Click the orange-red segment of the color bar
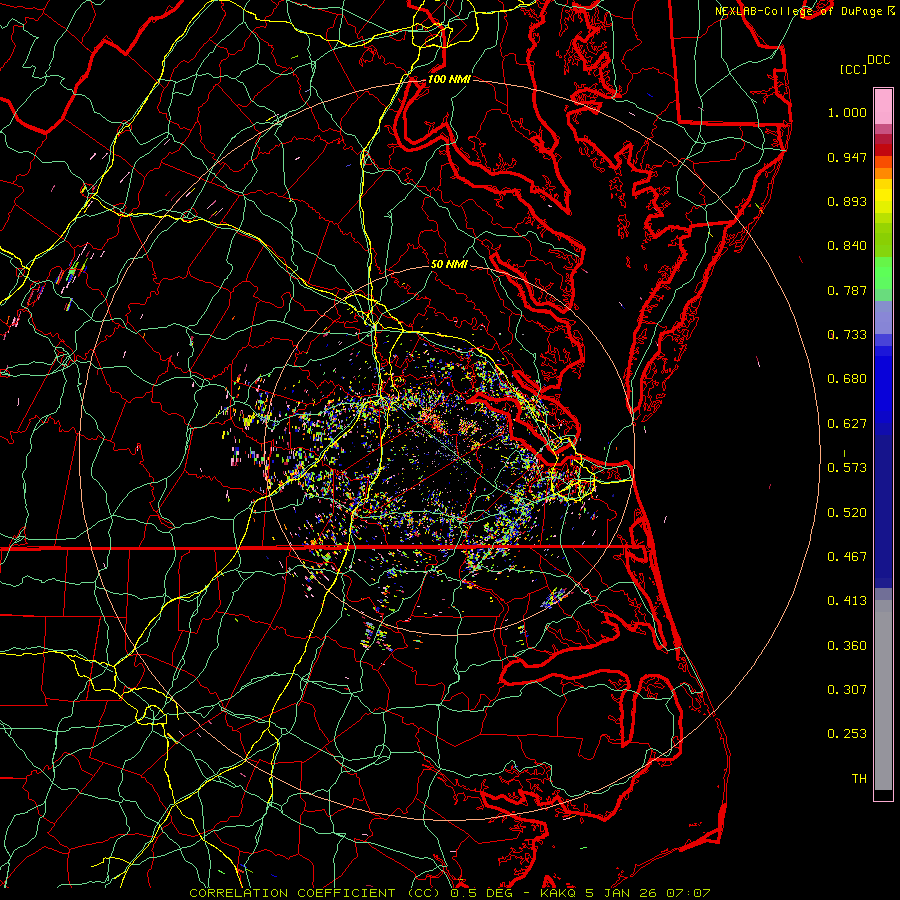900x900 pixels. (883, 162)
